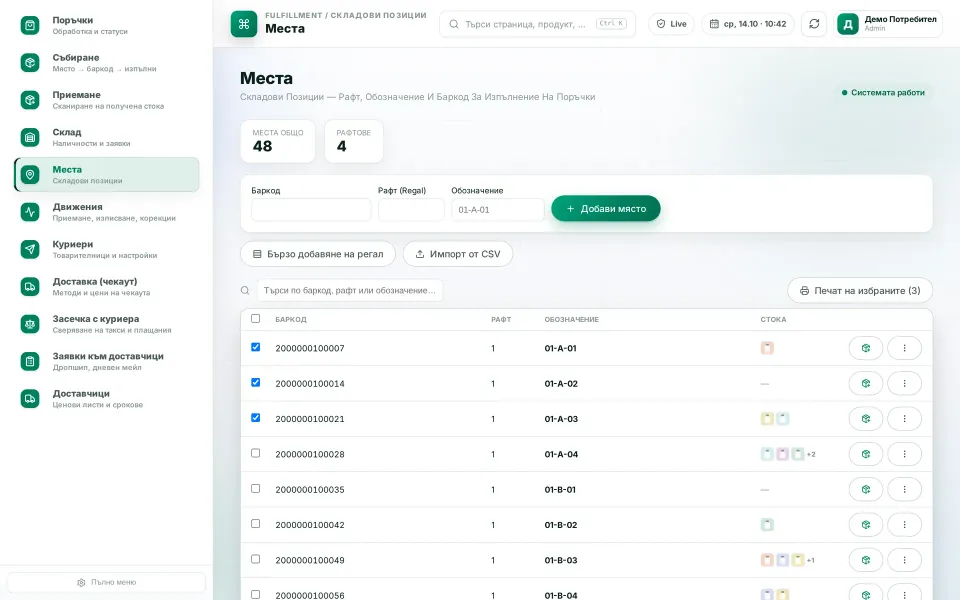Click Добави място button
The image size is (960, 600).
(x=606, y=209)
